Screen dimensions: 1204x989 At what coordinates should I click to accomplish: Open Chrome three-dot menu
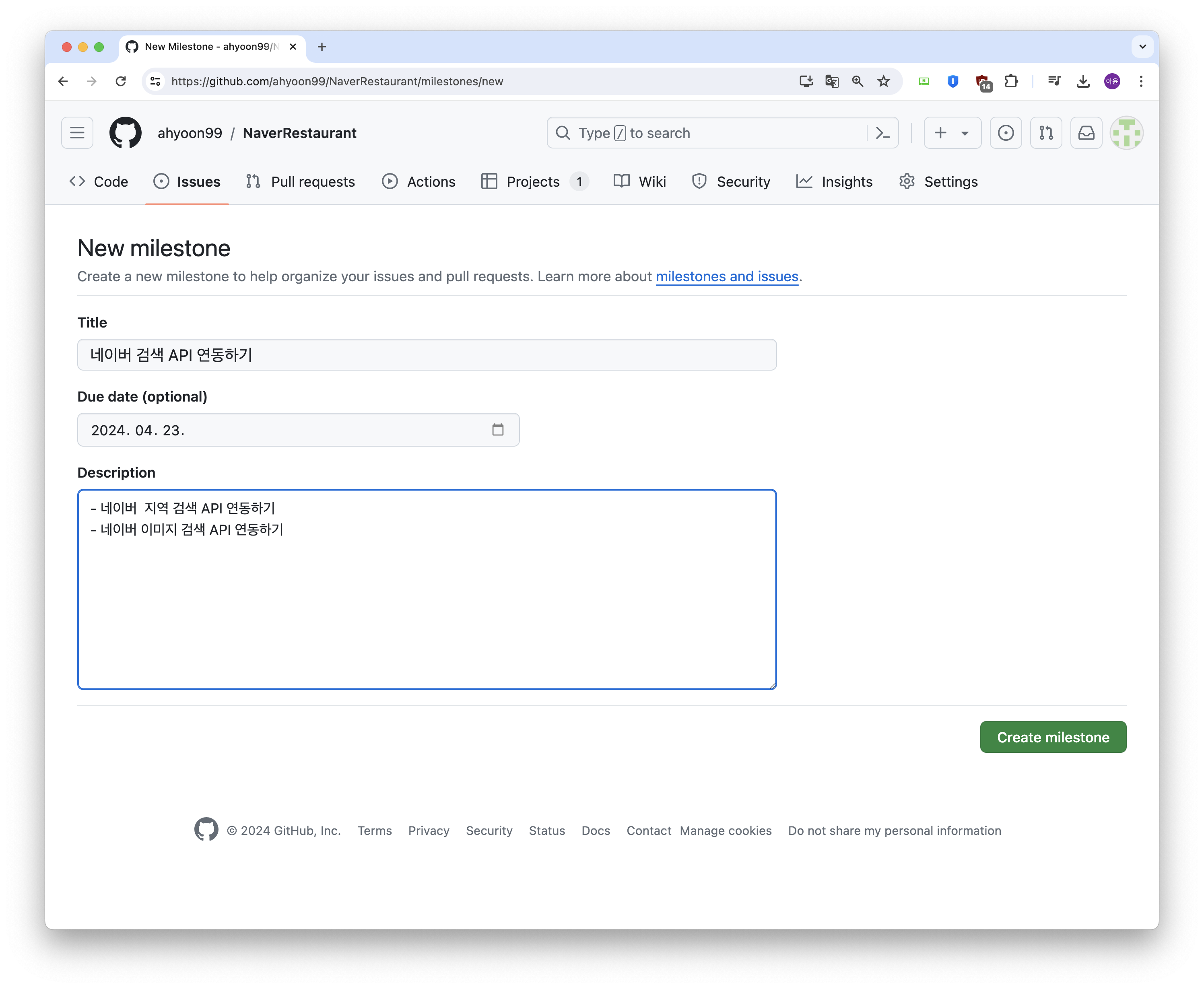pyautogui.click(x=1141, y=81)
